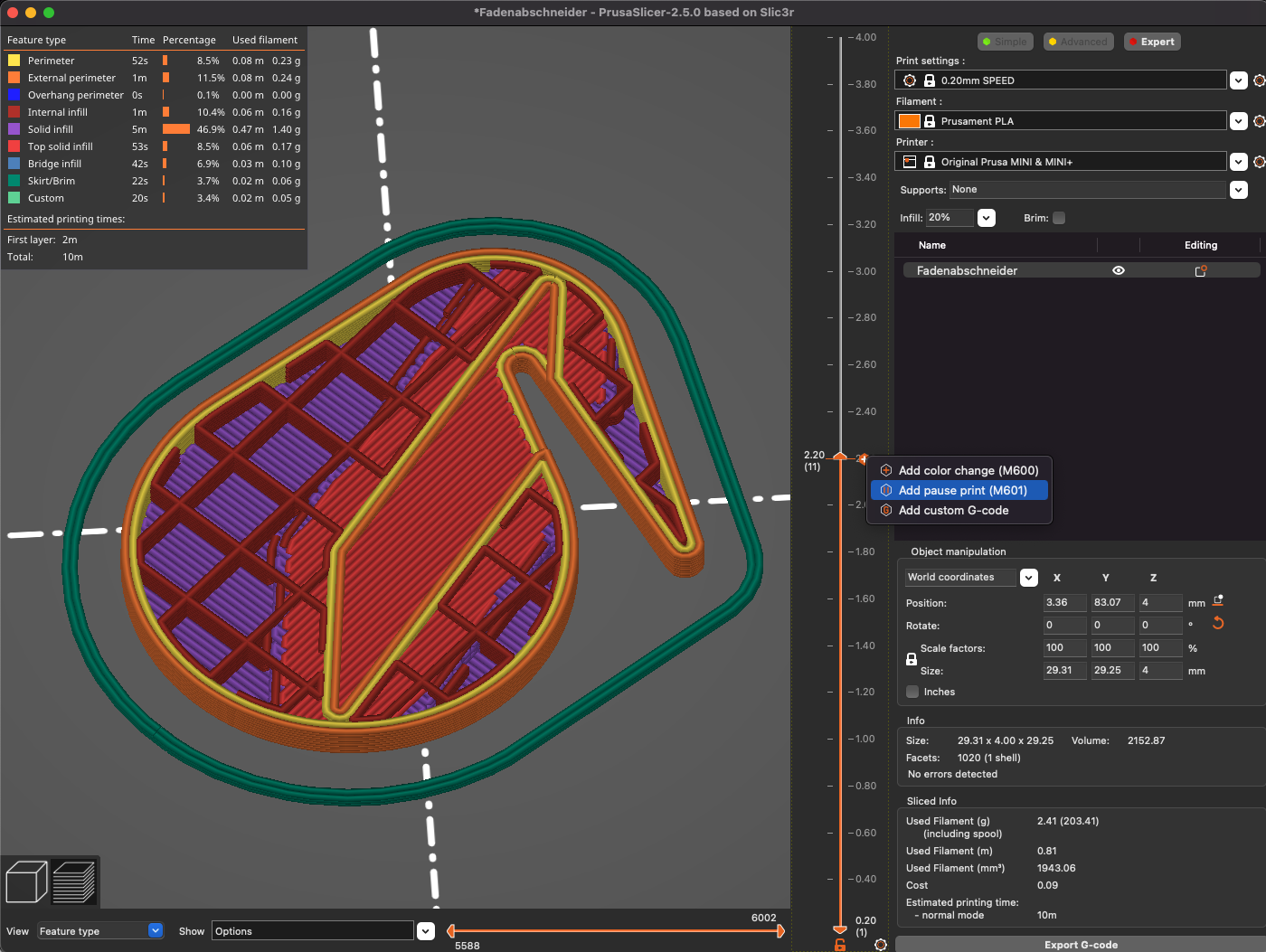Image resolution: width=1266 pixels, height=952 pixels.
Task: Enable the Brim checkbox
Action: click(x=1058, y=218)
